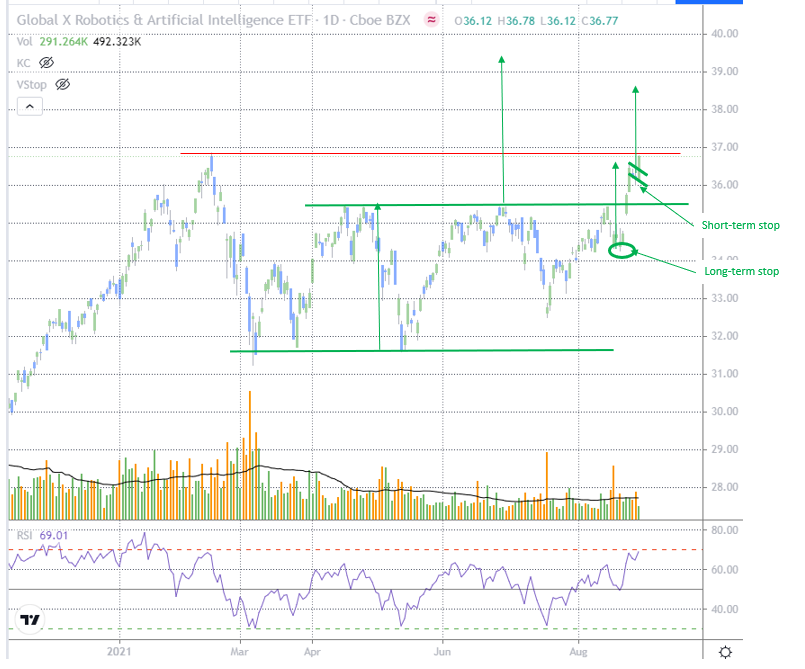This screenshot has width=805, height=669.
Task: Click the open value O36.12
Action: pos(473,21)
